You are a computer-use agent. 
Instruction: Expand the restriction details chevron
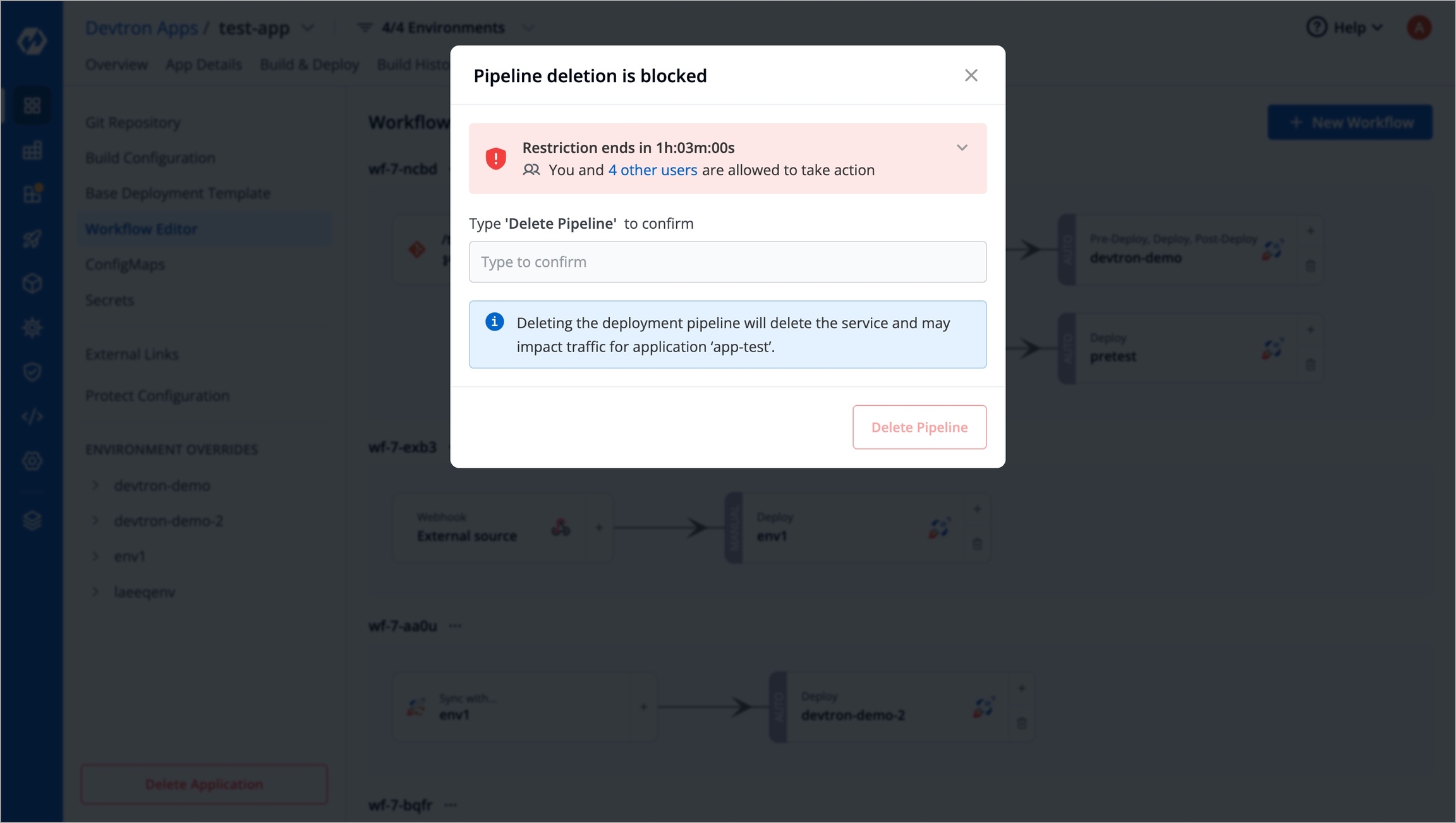click(x=962, y=147)
